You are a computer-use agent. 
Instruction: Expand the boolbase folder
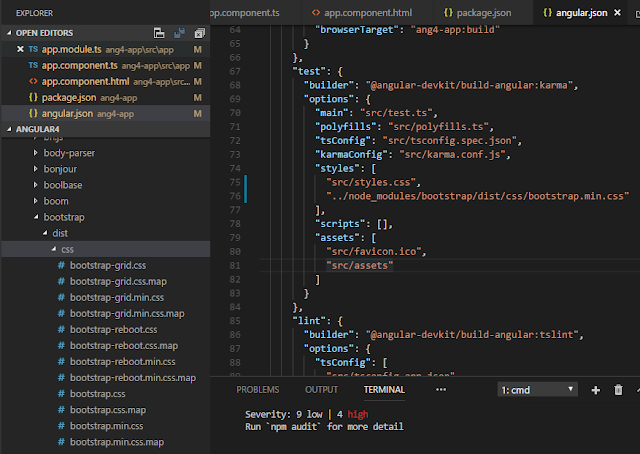click(x=36, y=185)
